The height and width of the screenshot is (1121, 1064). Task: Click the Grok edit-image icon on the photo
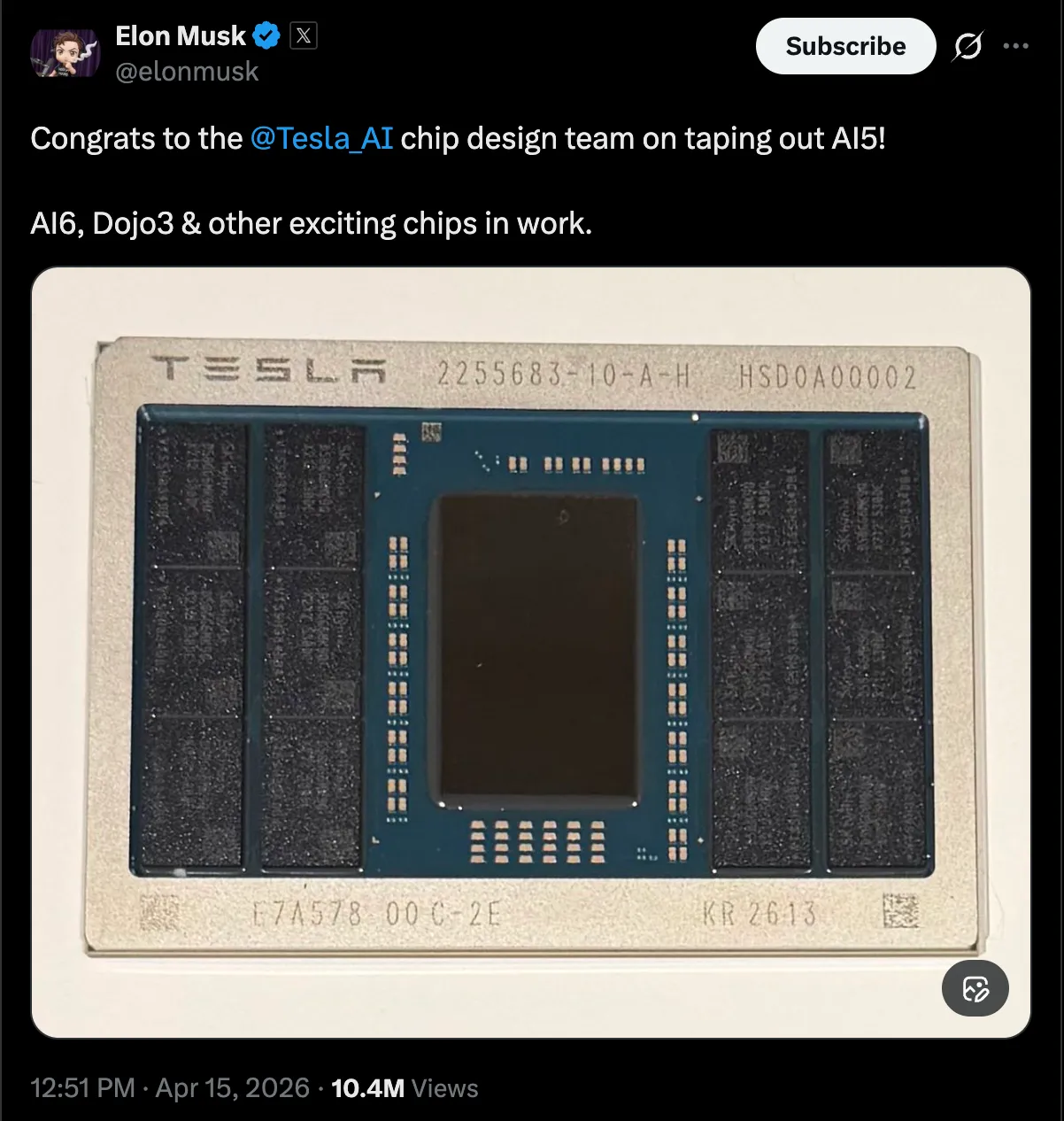tap(975, 988)
